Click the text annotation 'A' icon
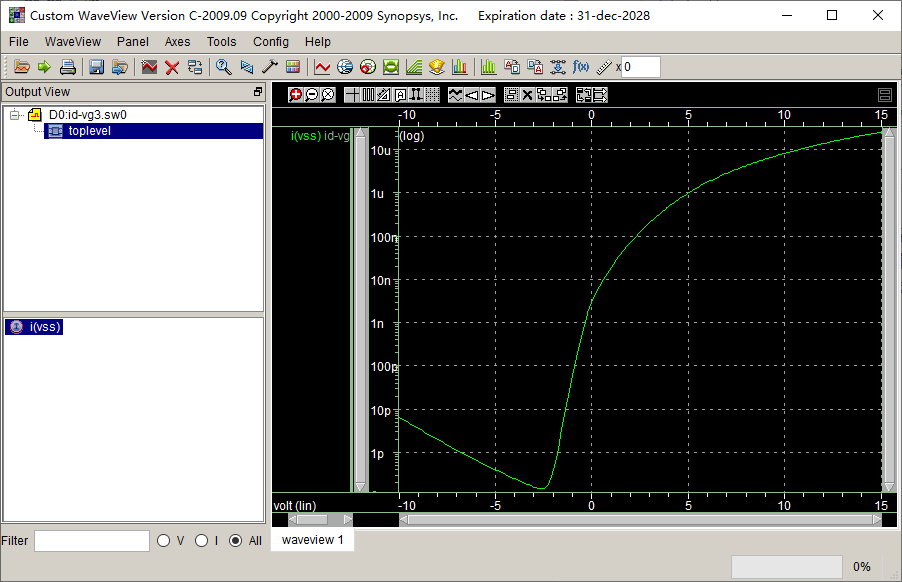902x582 pixels. 400,95
